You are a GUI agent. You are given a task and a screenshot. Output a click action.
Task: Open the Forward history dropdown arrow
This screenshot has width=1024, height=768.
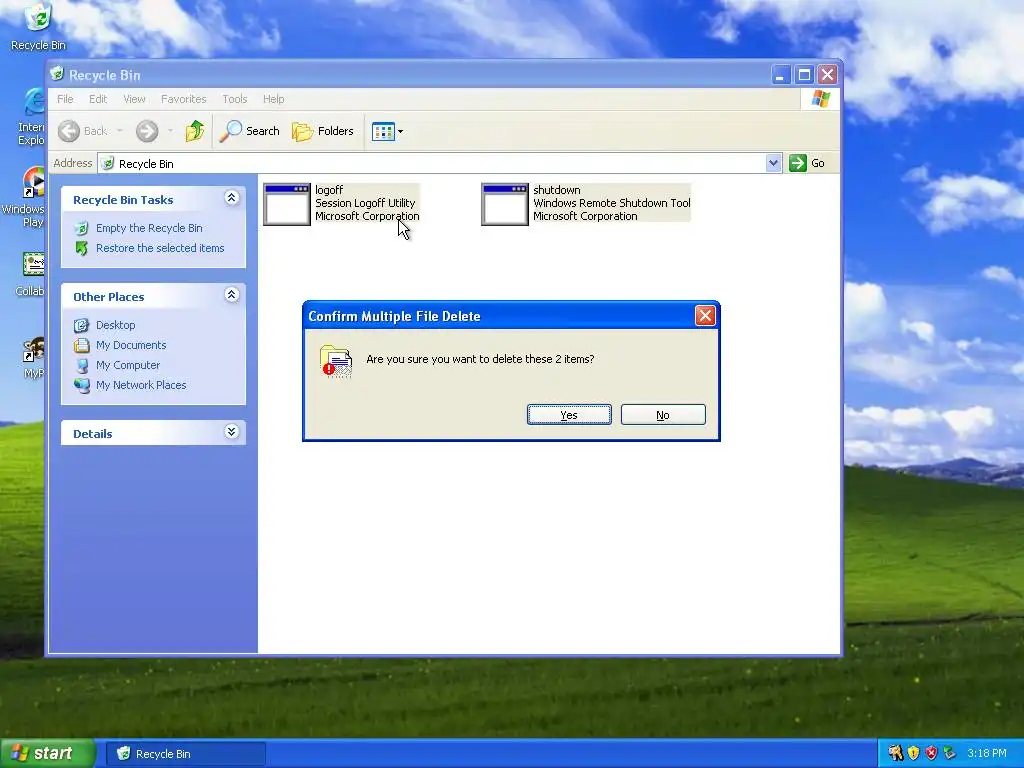pos(170,131)
